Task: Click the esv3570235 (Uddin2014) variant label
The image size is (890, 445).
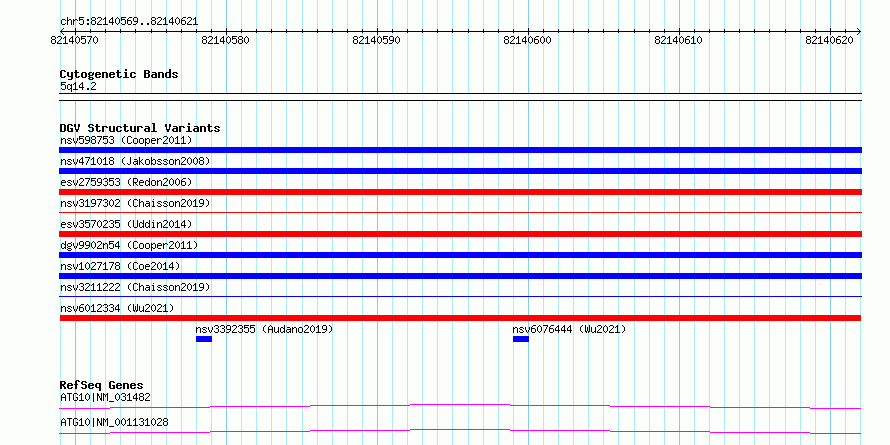Action: point(126,224)
